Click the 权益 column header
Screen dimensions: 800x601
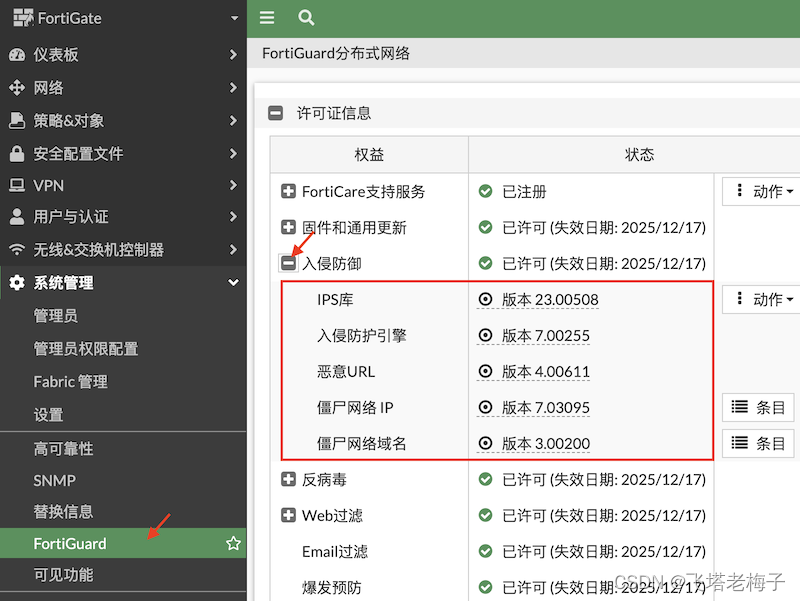point(369,155)
